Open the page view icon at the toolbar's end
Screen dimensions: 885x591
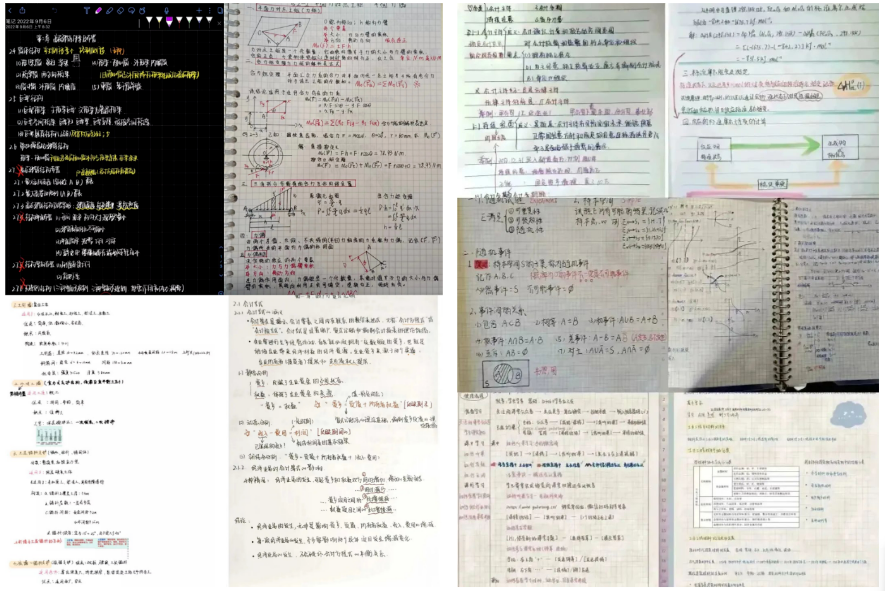pyautogui.click(x=219, y=10)
